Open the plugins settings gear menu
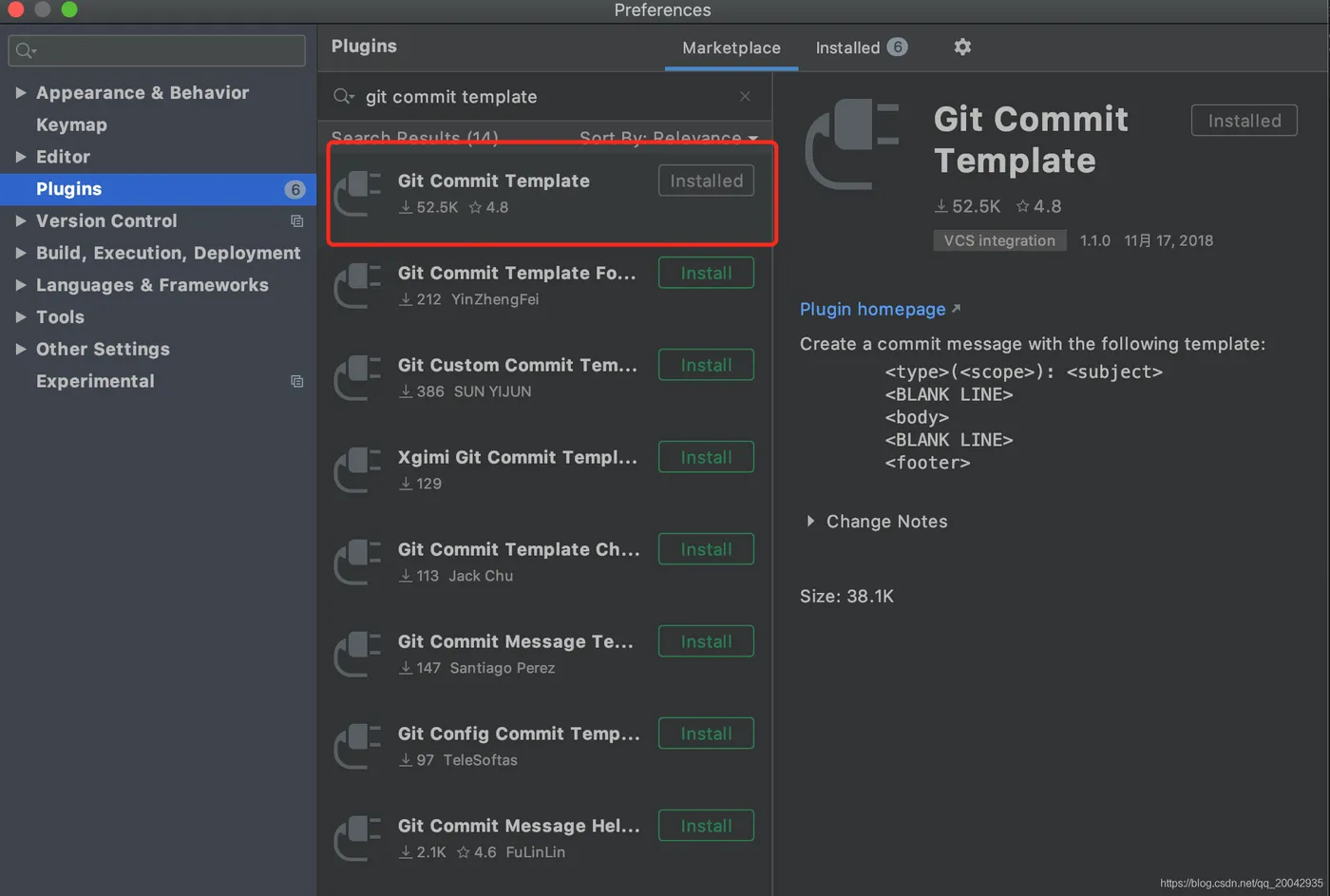Image resolution: width=1330 pixels, height=896 pixels. [x=962, y=47]
